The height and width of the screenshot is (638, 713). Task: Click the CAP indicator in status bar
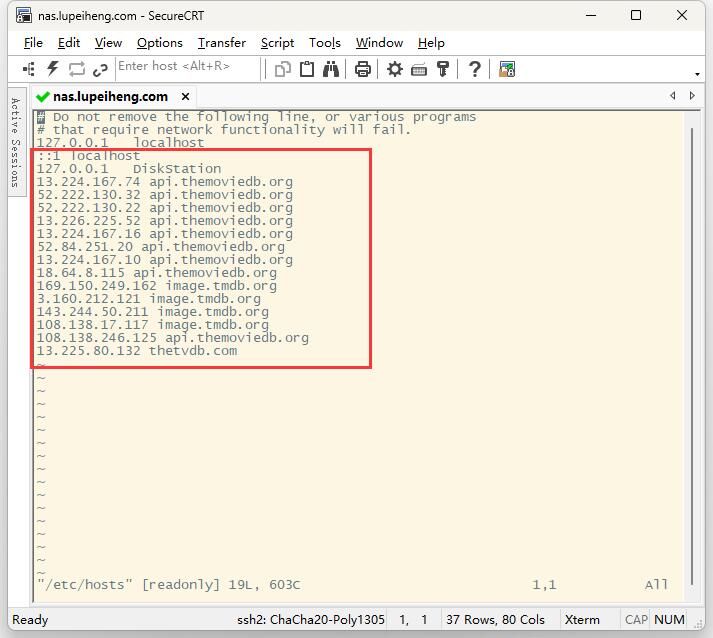coord(636,620)
